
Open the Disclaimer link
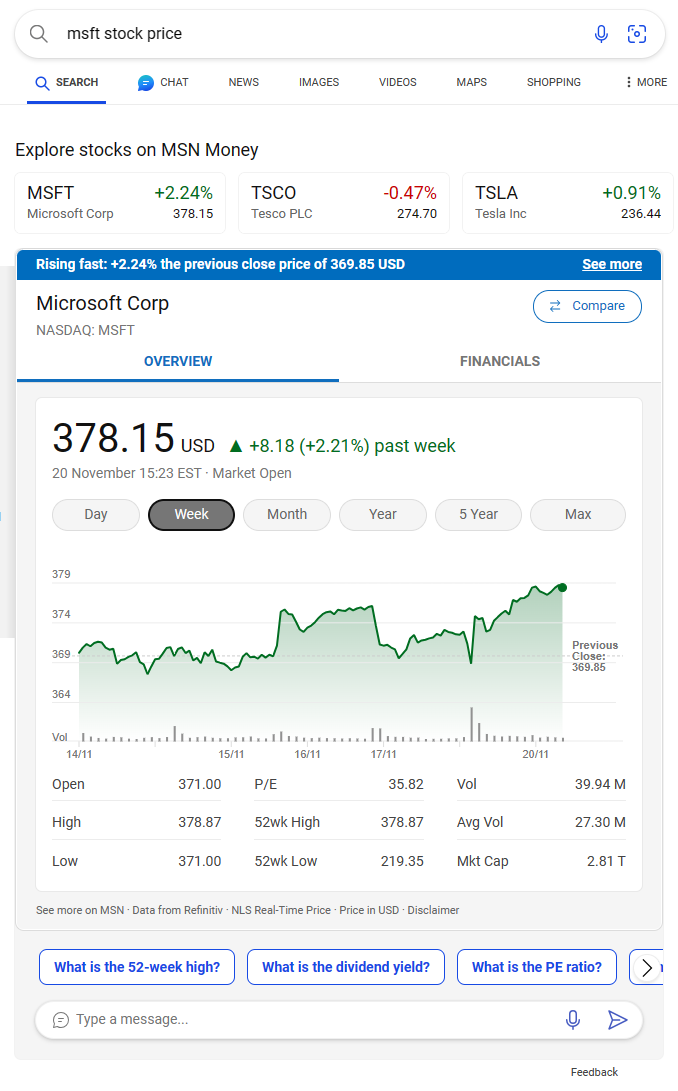tap(433, 910)
